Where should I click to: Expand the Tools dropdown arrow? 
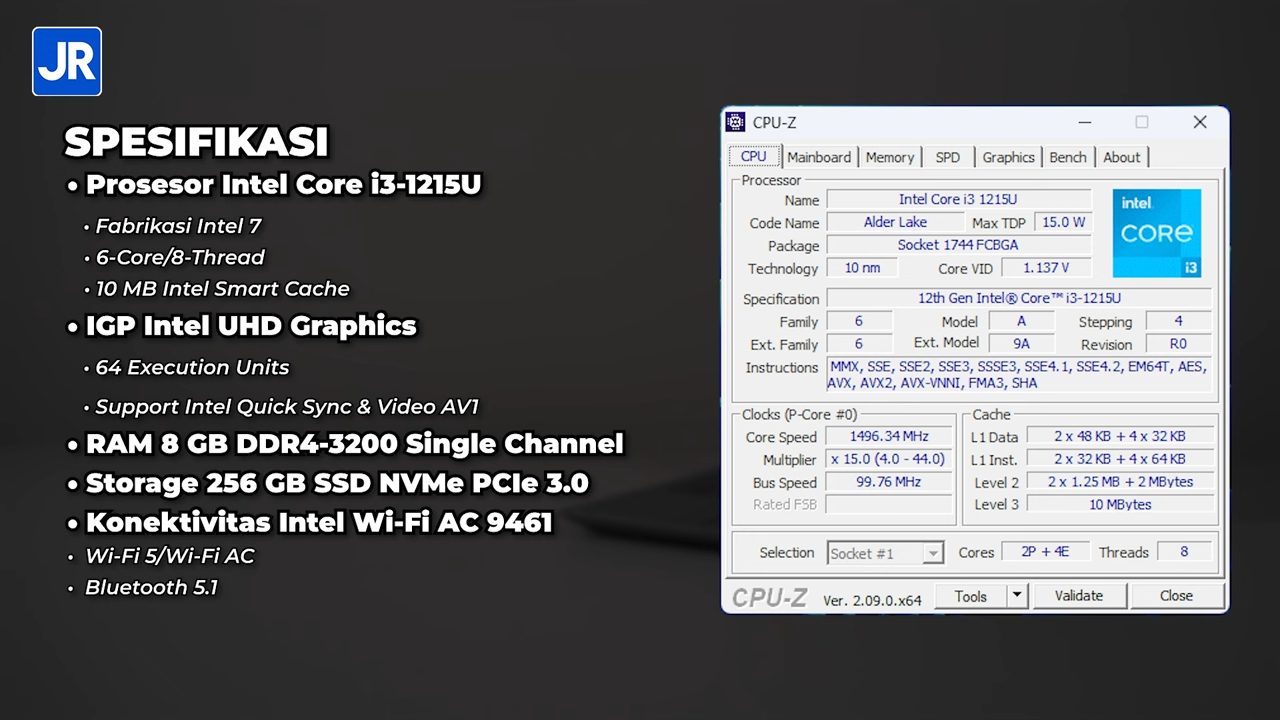1016,596
